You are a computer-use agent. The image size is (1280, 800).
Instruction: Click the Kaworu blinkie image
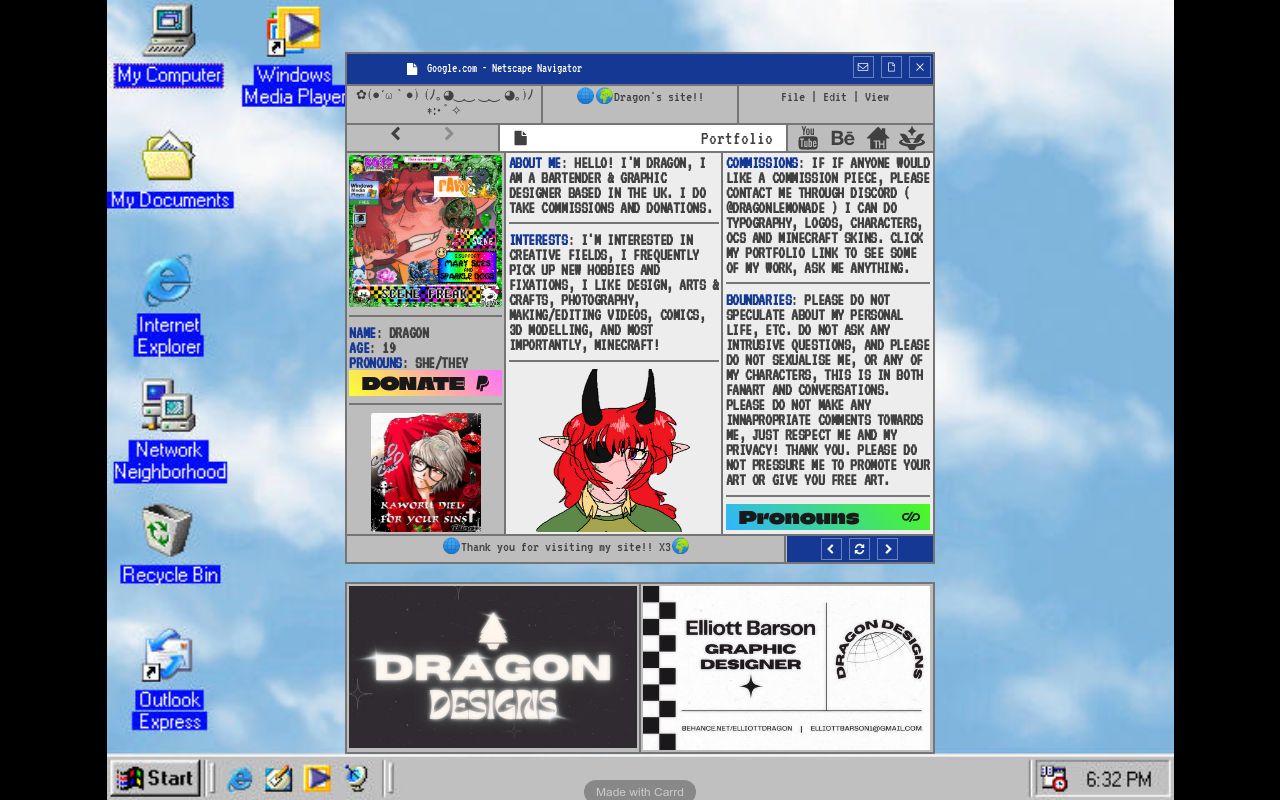pyautogui.click(x=425, y=470)
